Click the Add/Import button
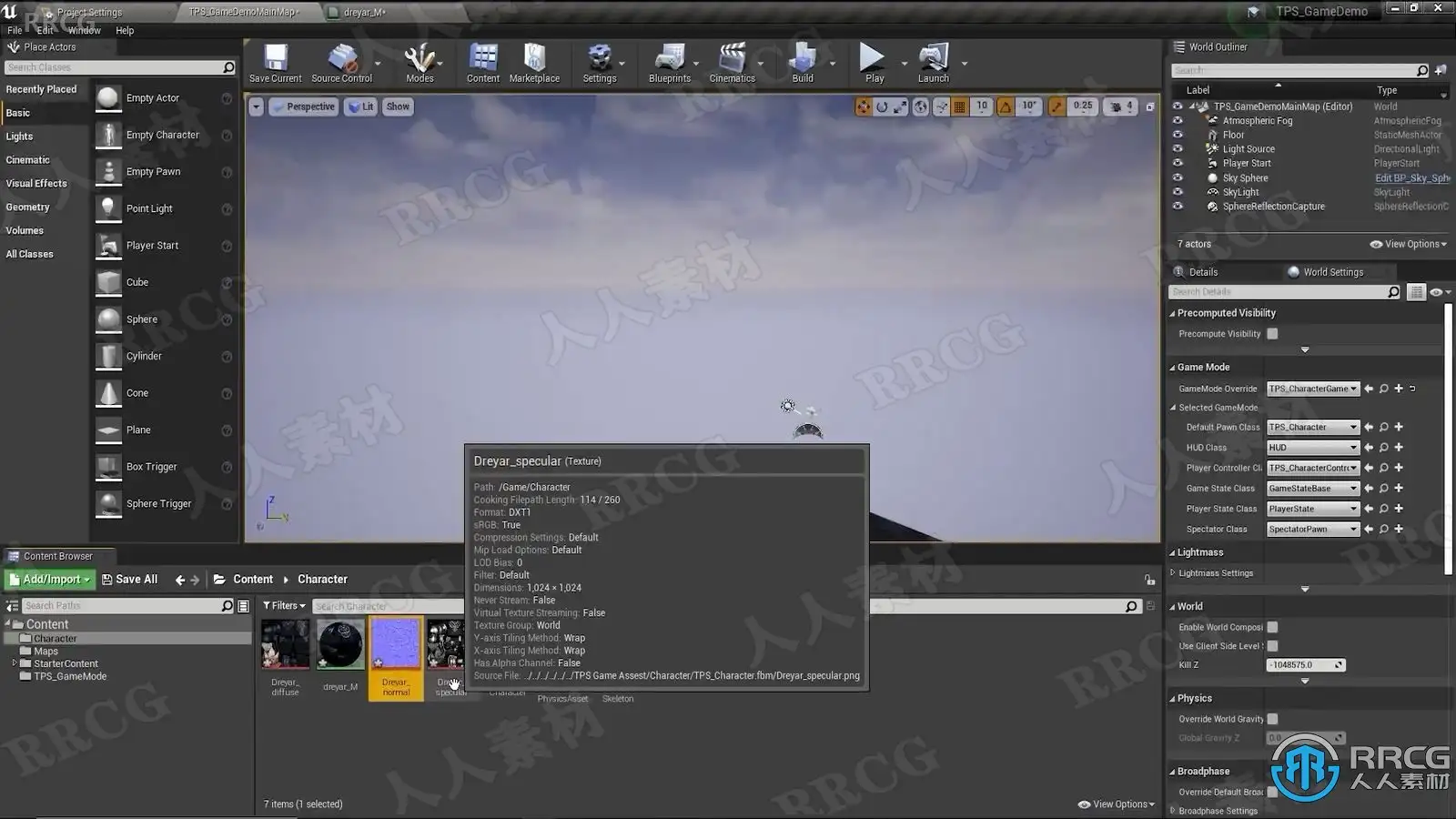 50,580
